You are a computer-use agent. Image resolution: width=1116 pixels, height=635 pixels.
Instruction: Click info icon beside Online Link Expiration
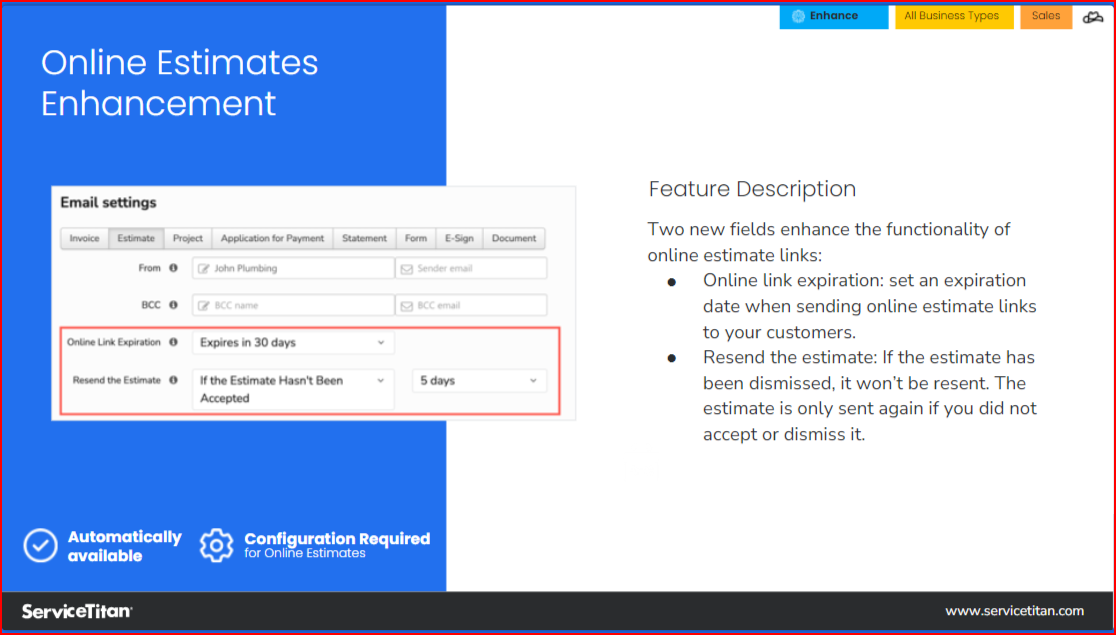tap(173, 342)
